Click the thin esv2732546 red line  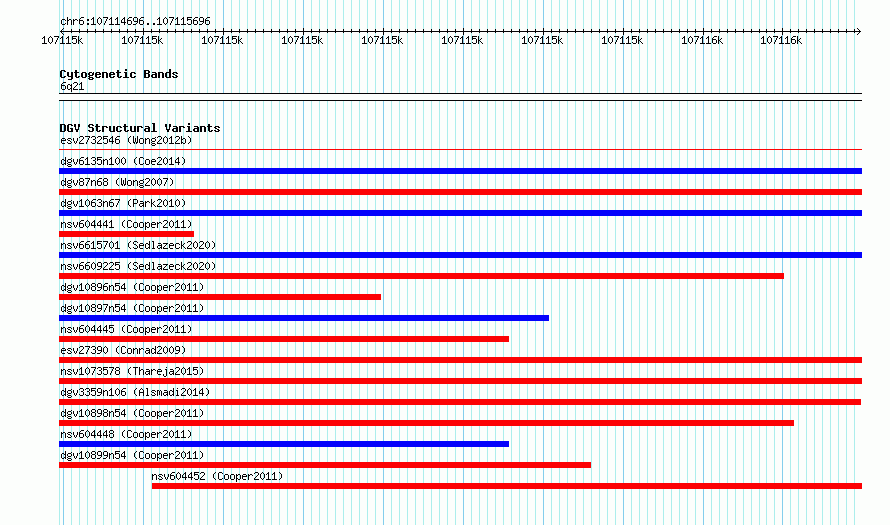coord(460,150)
